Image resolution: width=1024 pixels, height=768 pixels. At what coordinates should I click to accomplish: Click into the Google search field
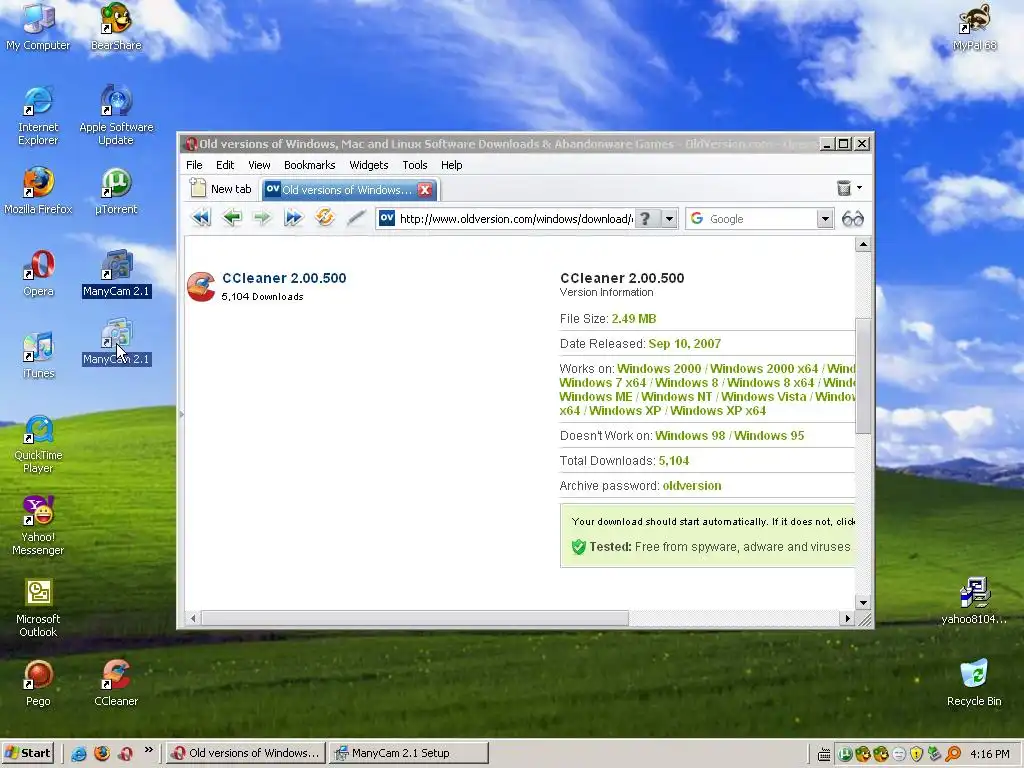[761, 219]
